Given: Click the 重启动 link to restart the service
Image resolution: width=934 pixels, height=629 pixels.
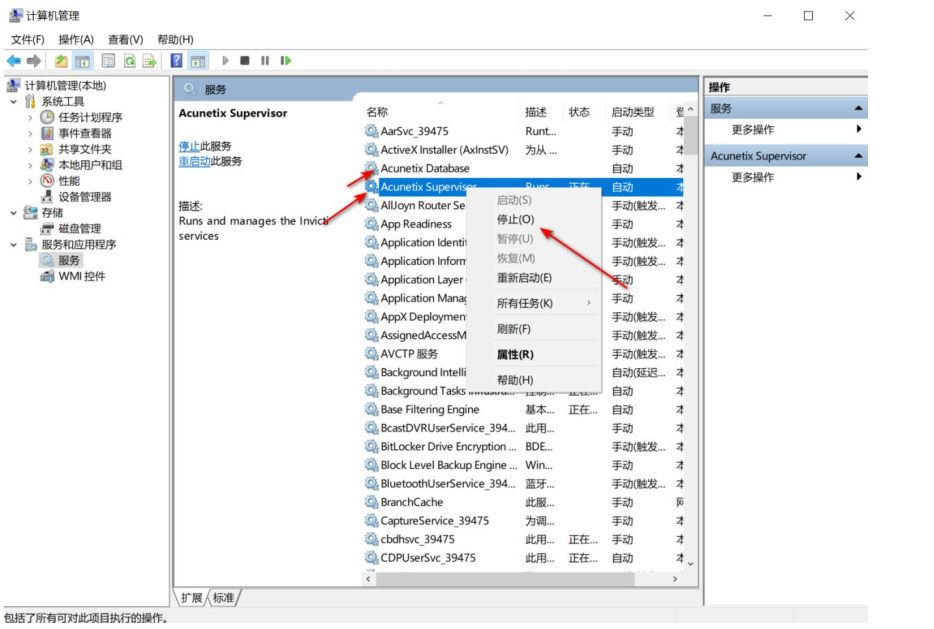Looking at the screenshot, I should click(x=194, y=161).
